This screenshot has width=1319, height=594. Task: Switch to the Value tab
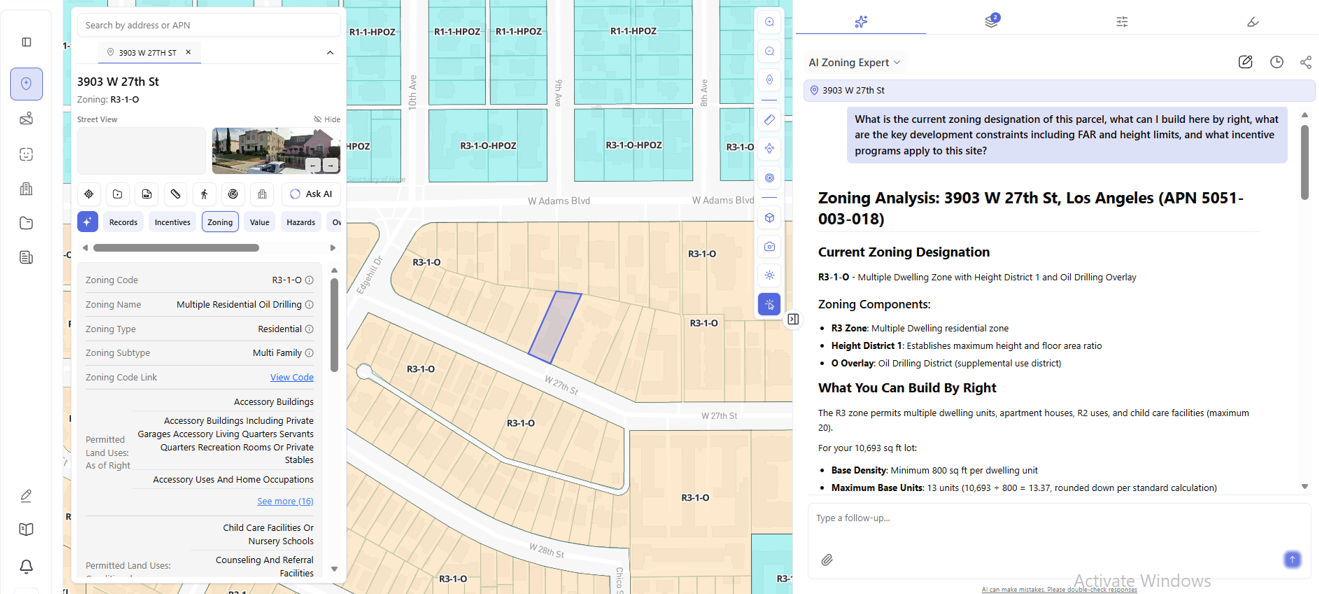(260, 222)
